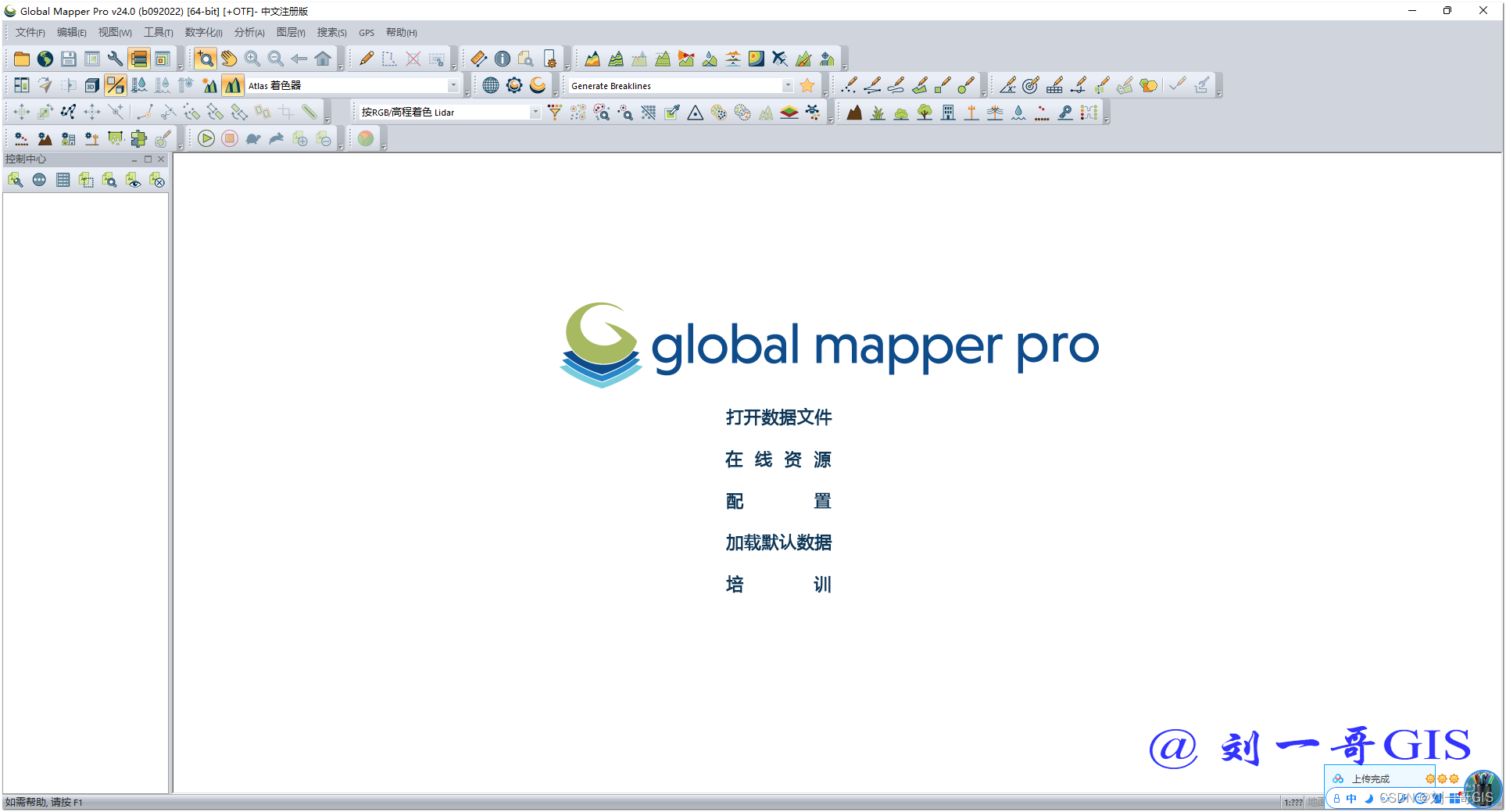
Task: Open the 数字化 menu
Action: tap(203, 33)
